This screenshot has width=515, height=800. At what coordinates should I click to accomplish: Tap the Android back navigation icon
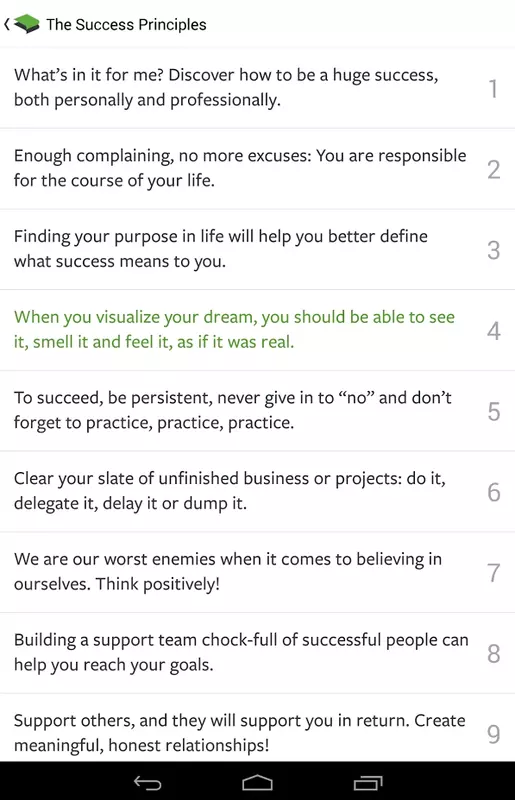tap(148, 782)
